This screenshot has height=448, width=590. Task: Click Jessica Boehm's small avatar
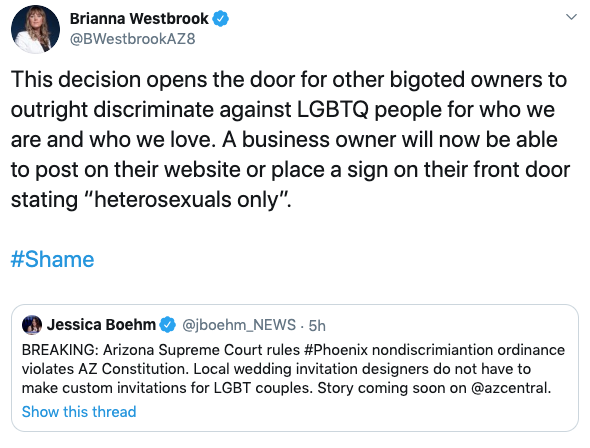pos(32,325)
